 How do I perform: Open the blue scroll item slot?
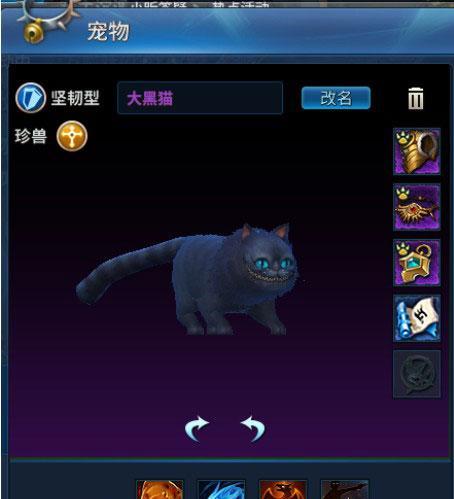pos(417,318)
